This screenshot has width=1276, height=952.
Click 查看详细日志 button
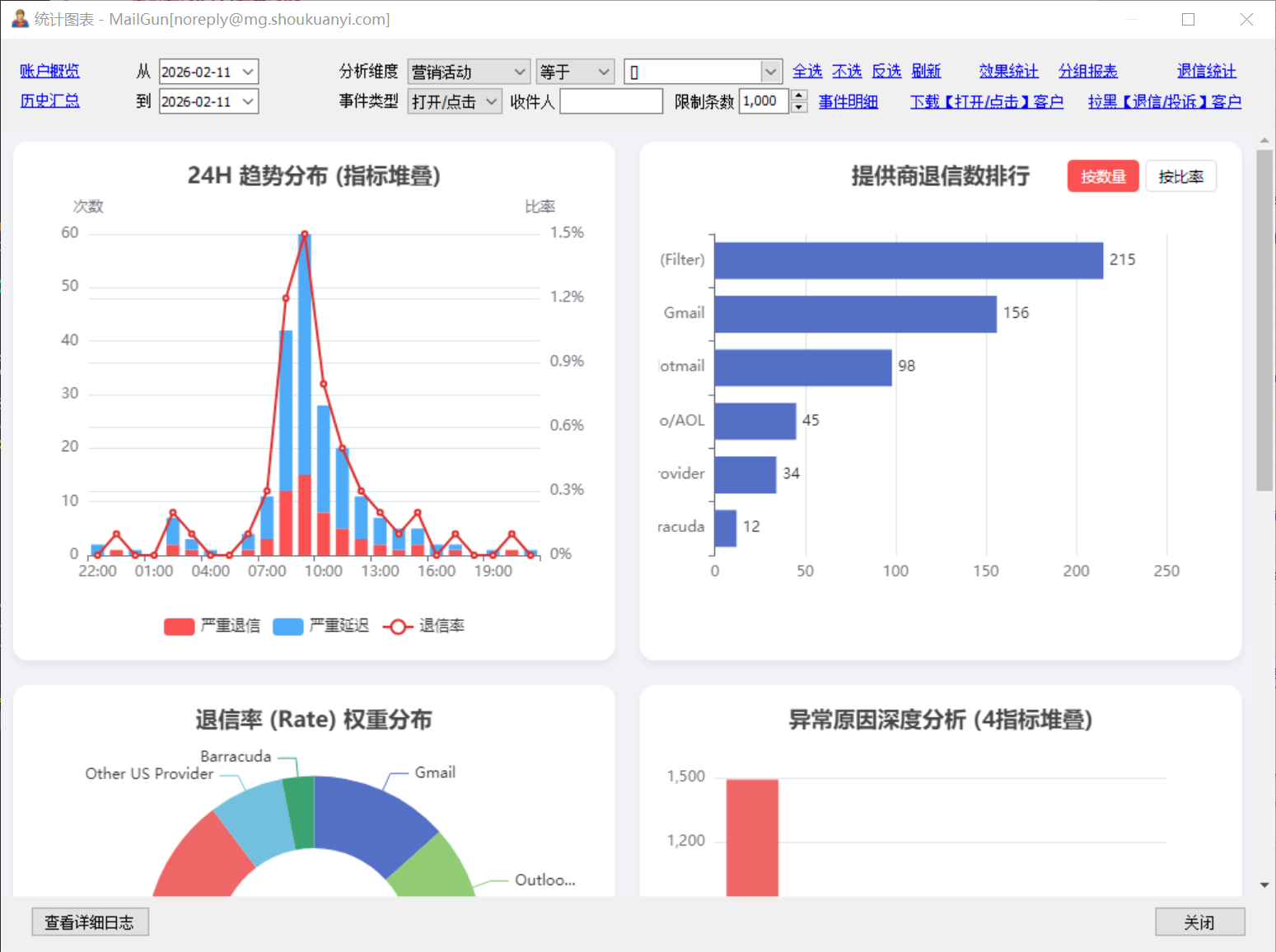pos(90,922)
